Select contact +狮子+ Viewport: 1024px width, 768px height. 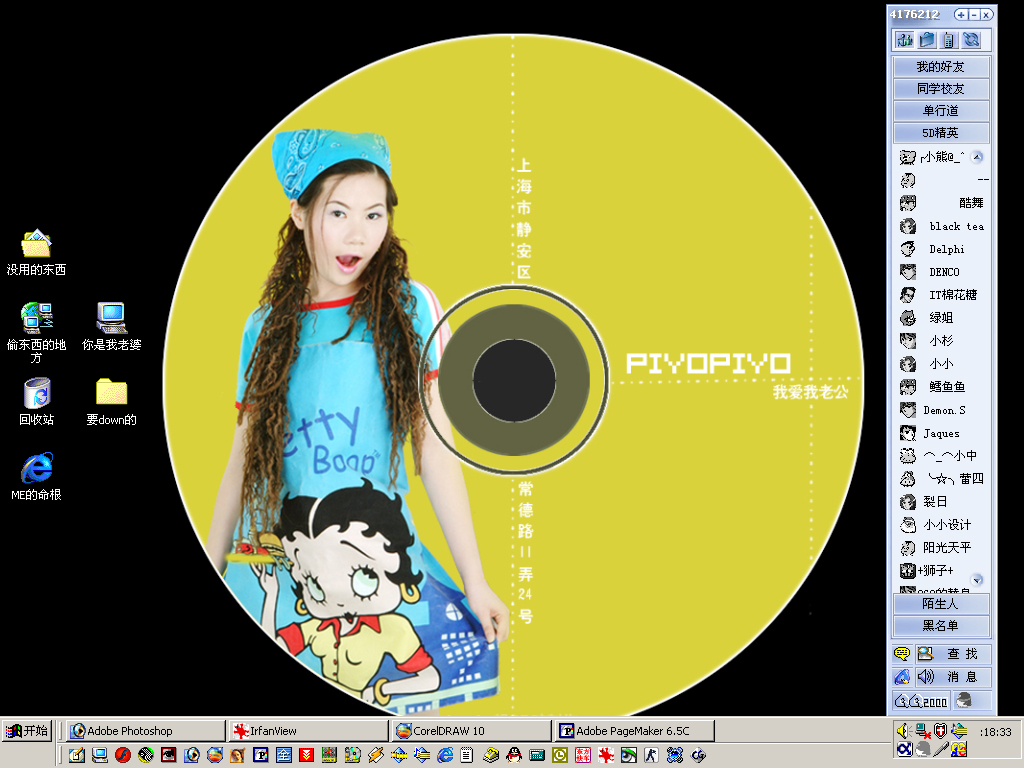pyautogui.click(x=927, y=570)
